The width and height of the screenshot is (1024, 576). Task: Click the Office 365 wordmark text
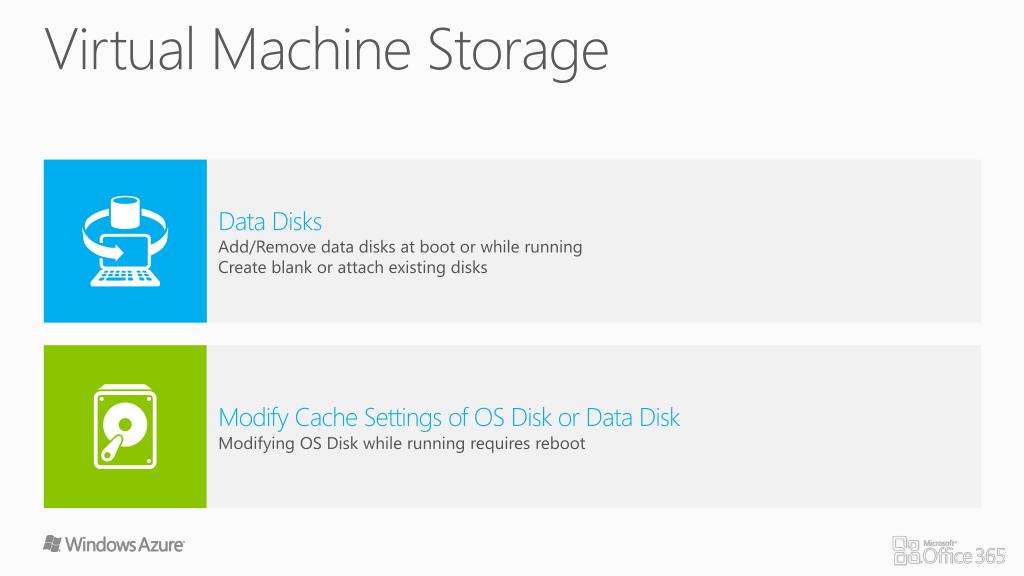coord(964,556)
